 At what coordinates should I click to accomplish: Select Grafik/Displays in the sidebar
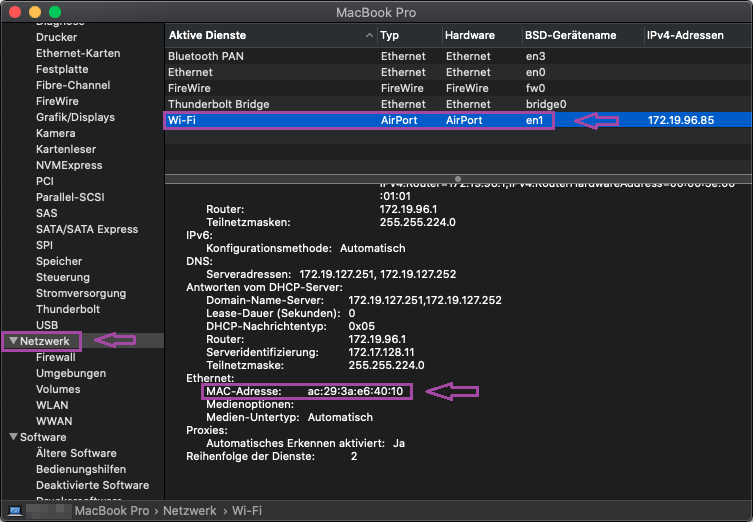(75, 117)
